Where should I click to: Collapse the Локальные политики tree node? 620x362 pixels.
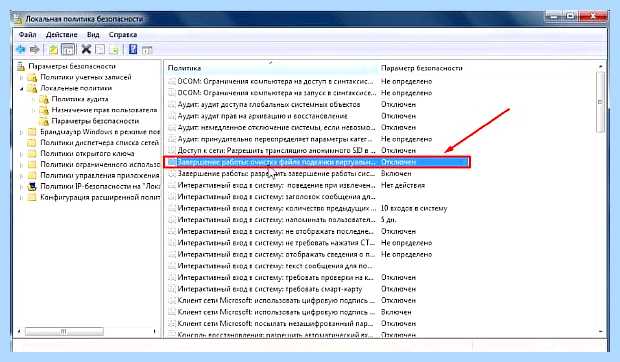pyautogui.click(x=21, y=89)
